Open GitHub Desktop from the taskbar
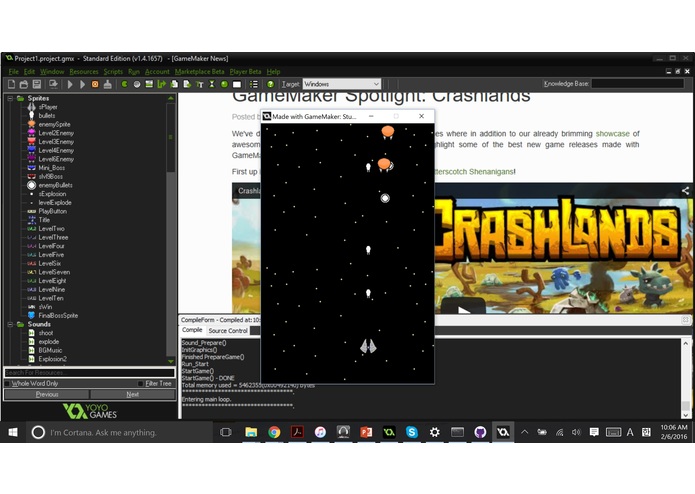Viewport: 695px width, 494px height. [x=480, y=432]
